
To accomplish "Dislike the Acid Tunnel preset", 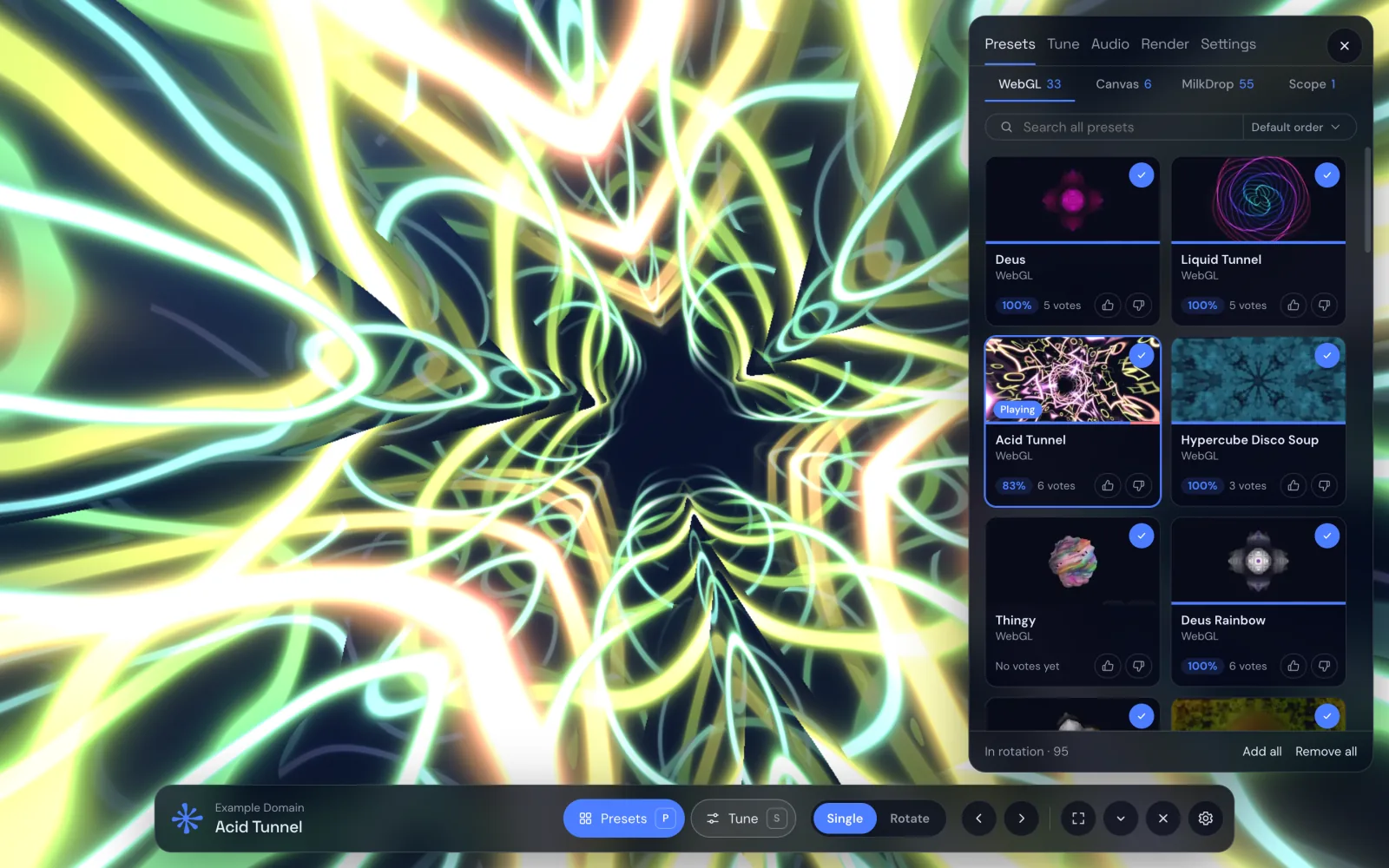I will 1138,486.
